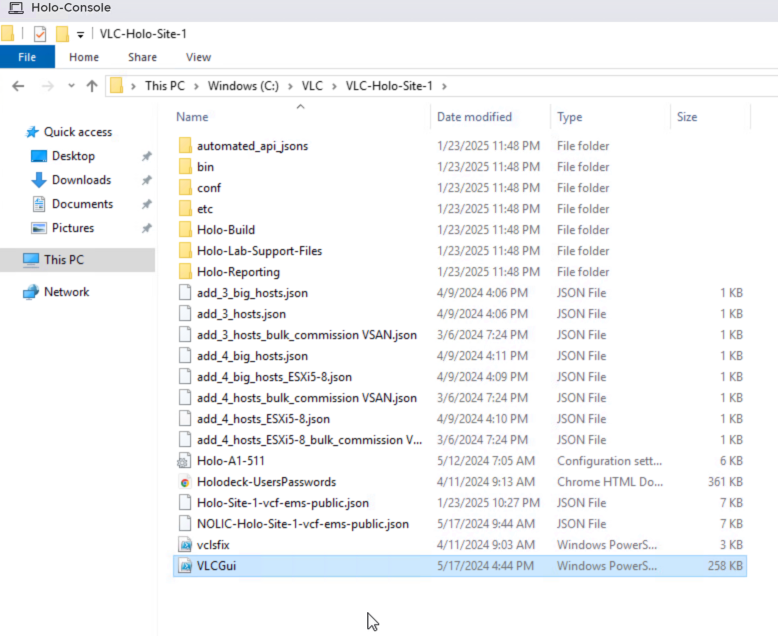Select add_4_hosts_ESXi5-8_bulk_commission V... file name
Image resolution: width=778 pixels, height=636 pixels.
(310, 440)
